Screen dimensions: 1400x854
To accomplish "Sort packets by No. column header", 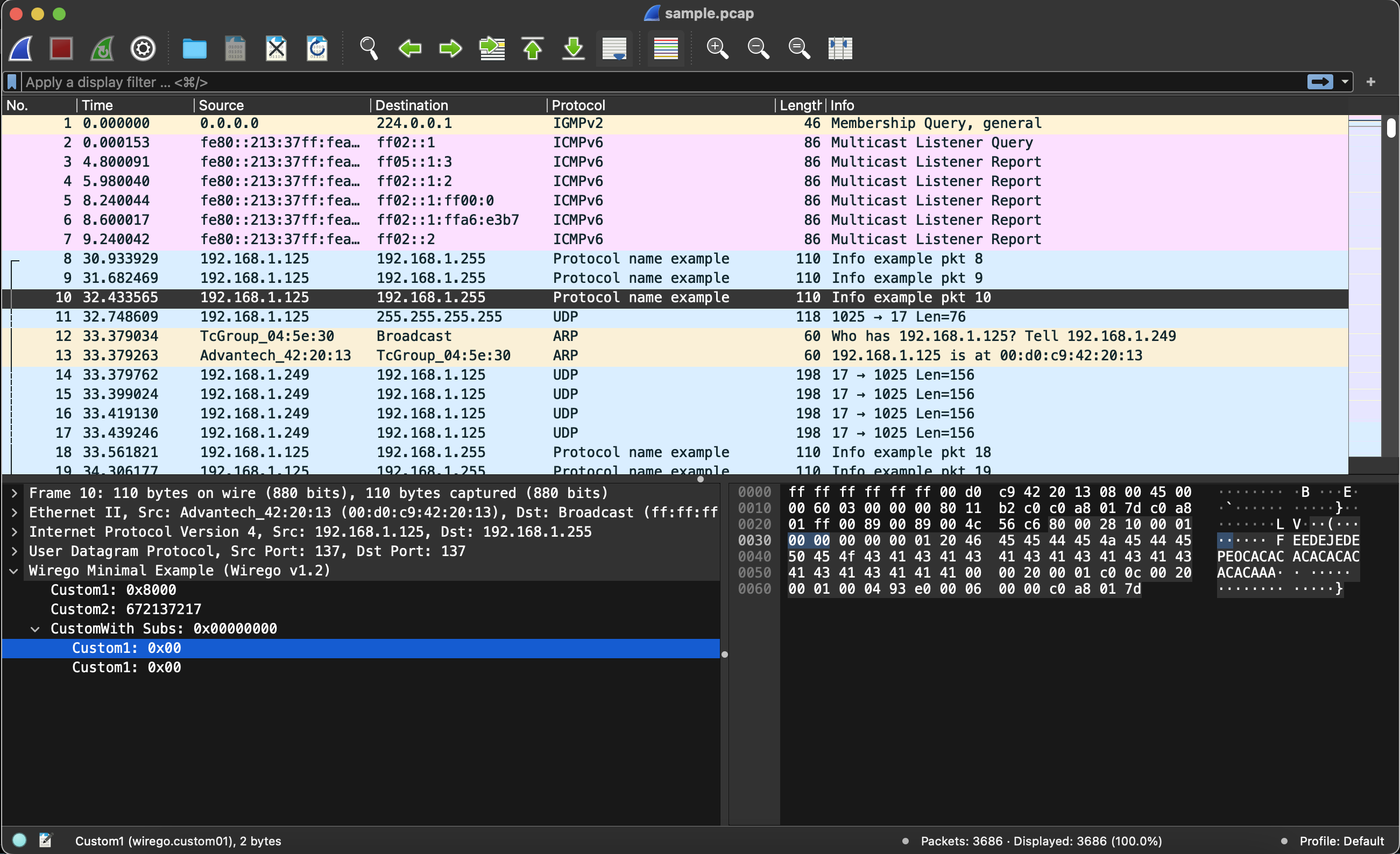I will pos(39,105).
